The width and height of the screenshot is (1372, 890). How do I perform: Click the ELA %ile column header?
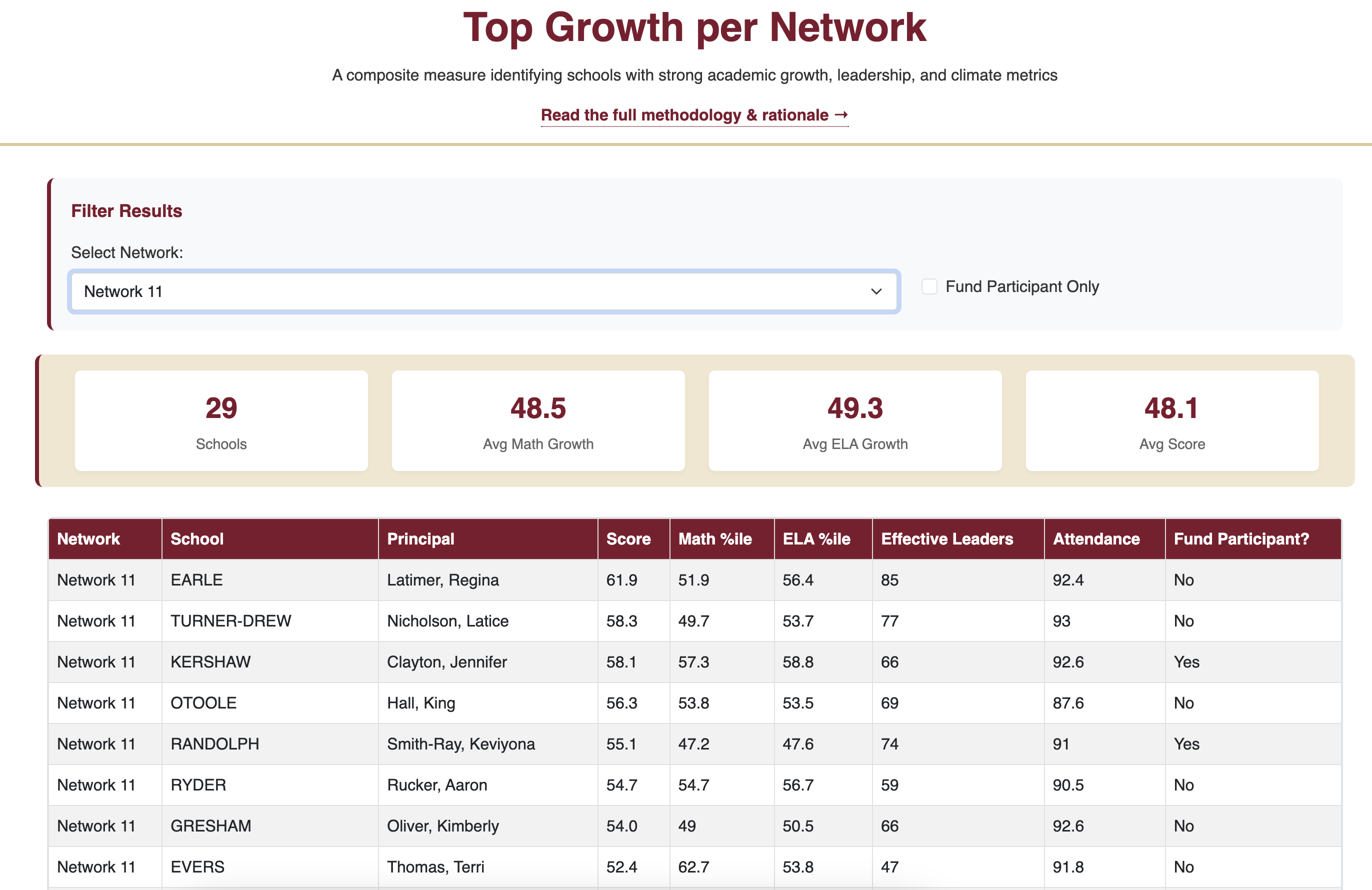pyautogui.click(x=816, y=539)
